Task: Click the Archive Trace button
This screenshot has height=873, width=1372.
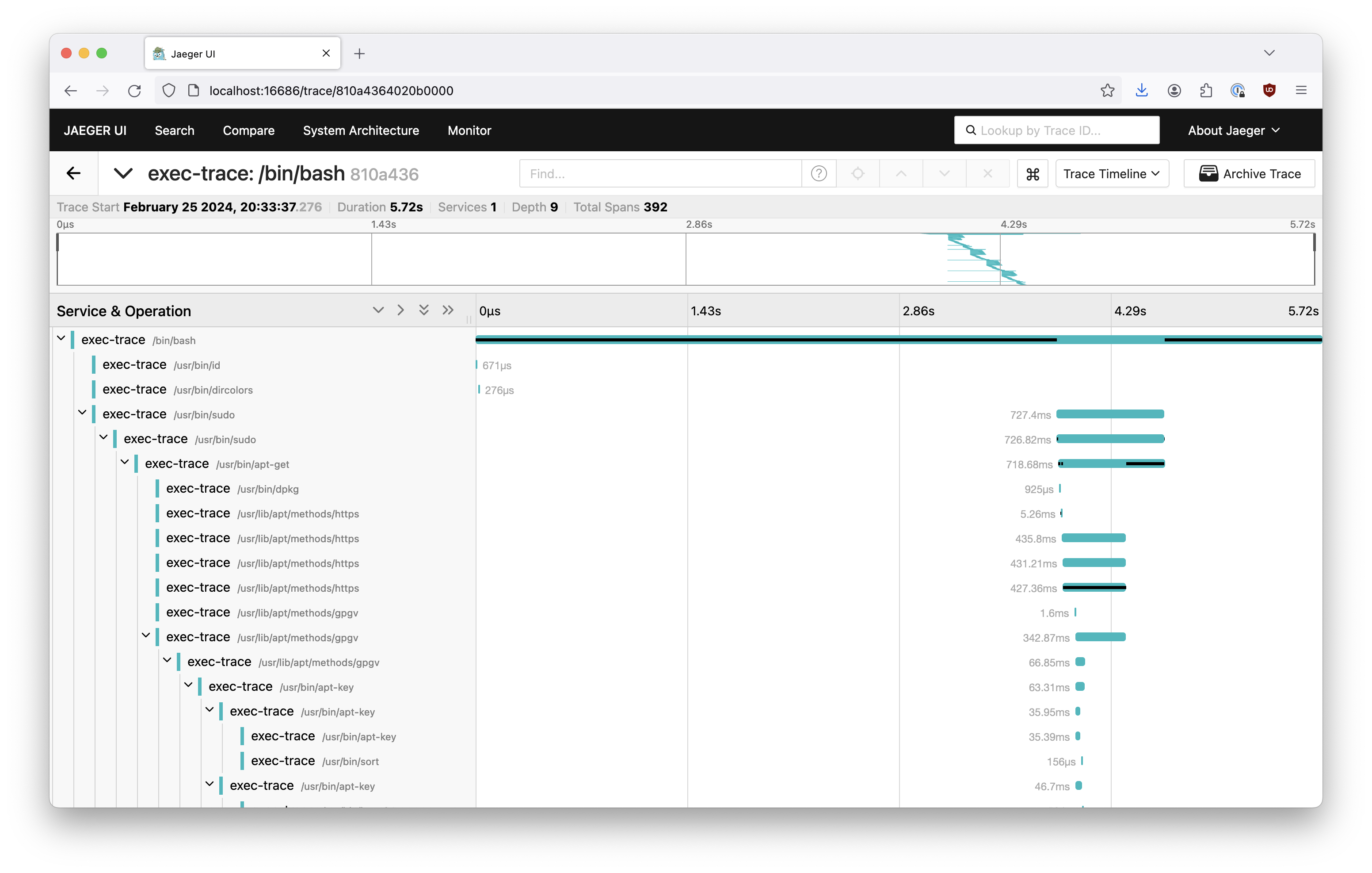Action: pyautogui.click(x=1249, y=174)
